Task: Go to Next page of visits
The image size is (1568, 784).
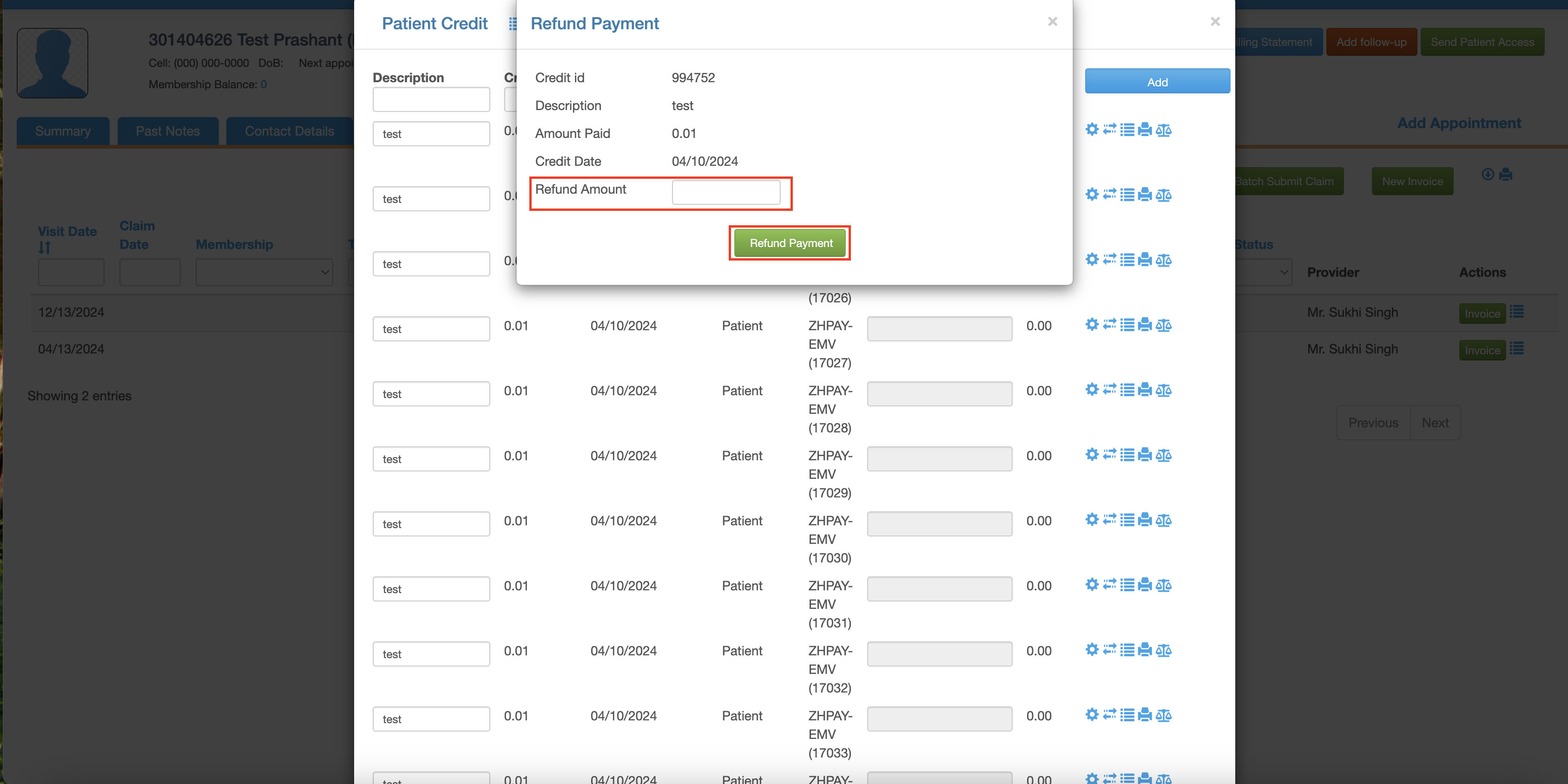Action: tap(1435, 423)
